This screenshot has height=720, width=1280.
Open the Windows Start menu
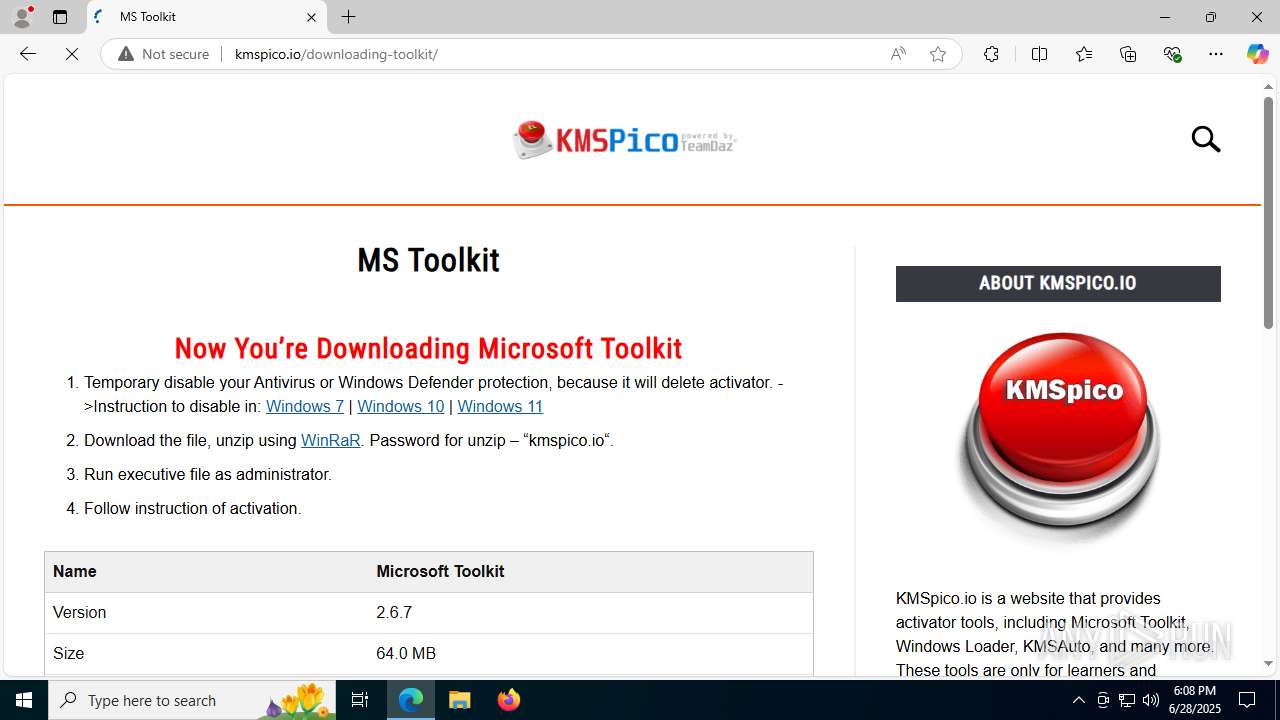24,700
